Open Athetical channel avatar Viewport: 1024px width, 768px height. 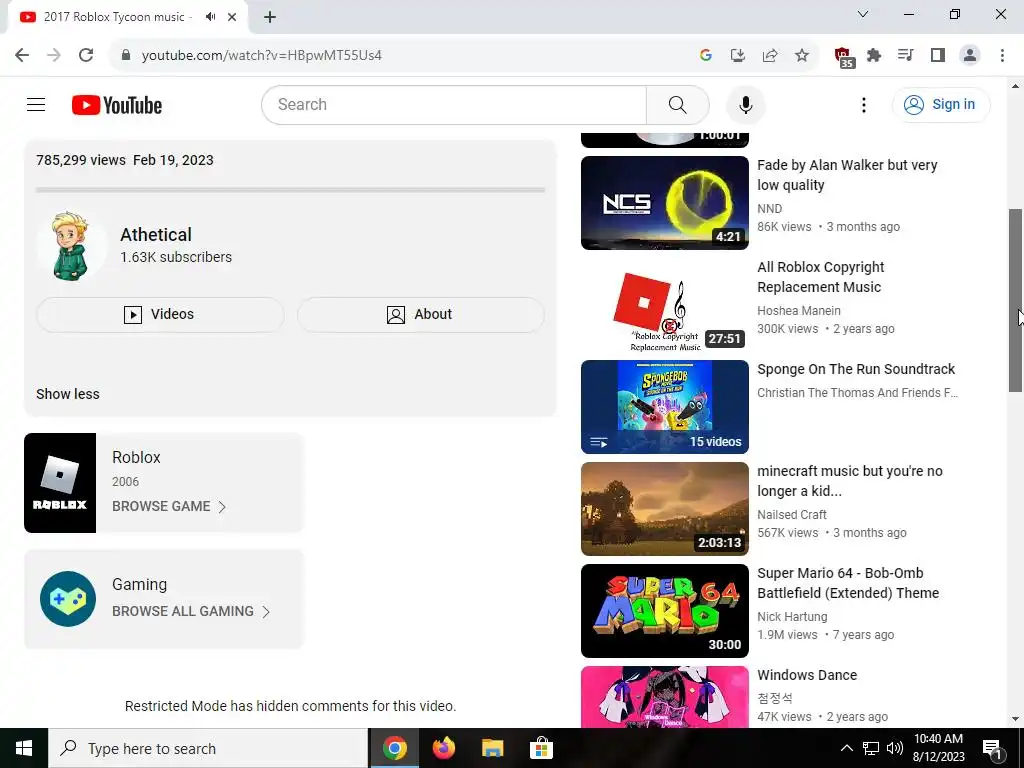[x=71, y=246]
